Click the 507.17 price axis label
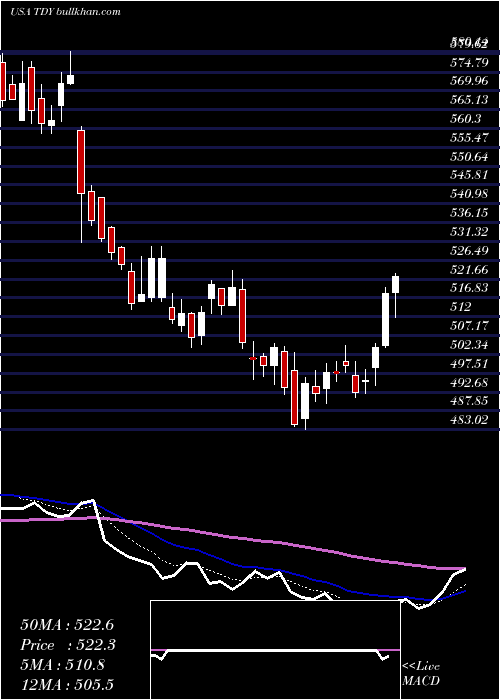Viewport: 500px width, 700px height. click(468, 326)
